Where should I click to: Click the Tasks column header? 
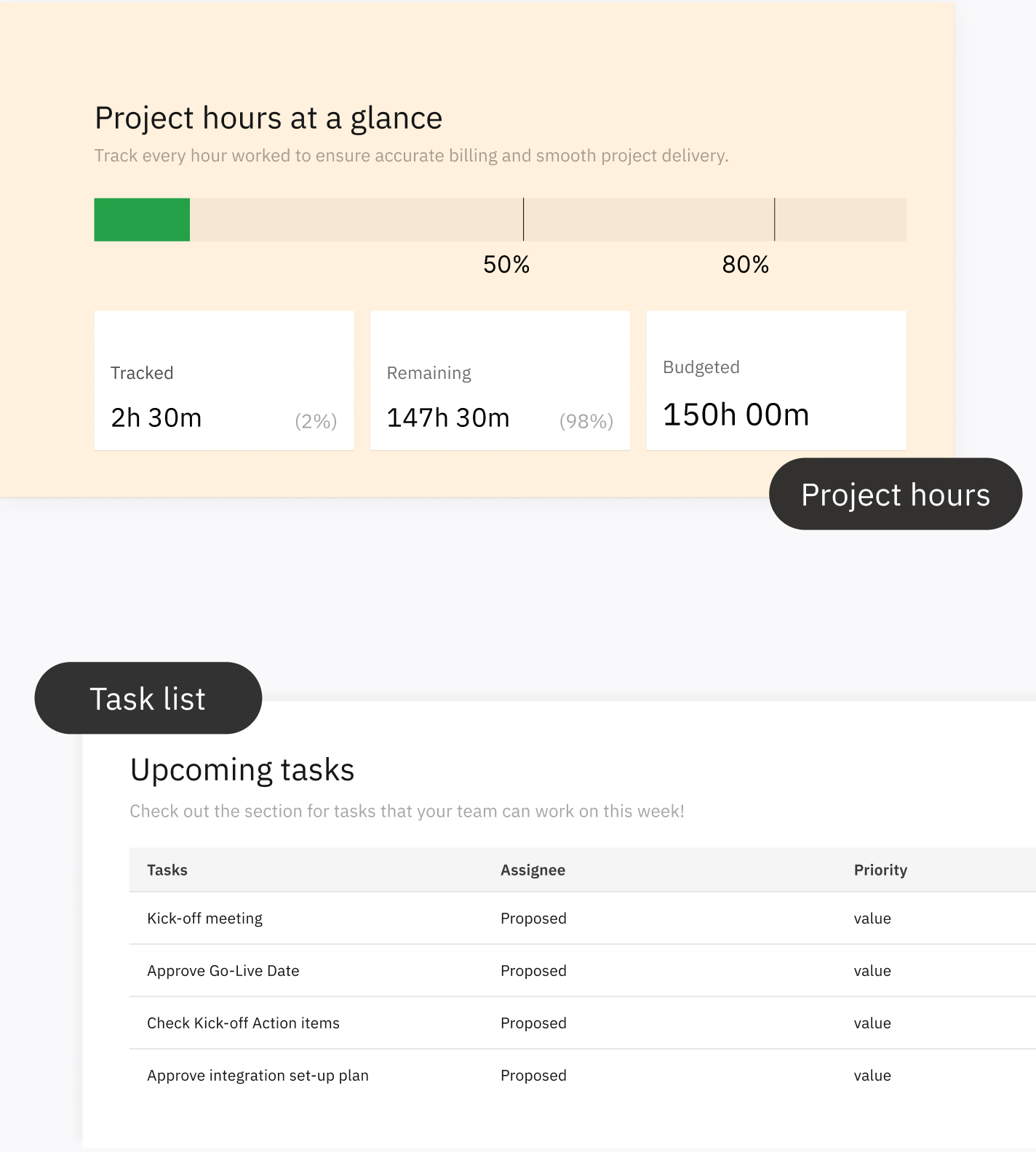(167, 870)
